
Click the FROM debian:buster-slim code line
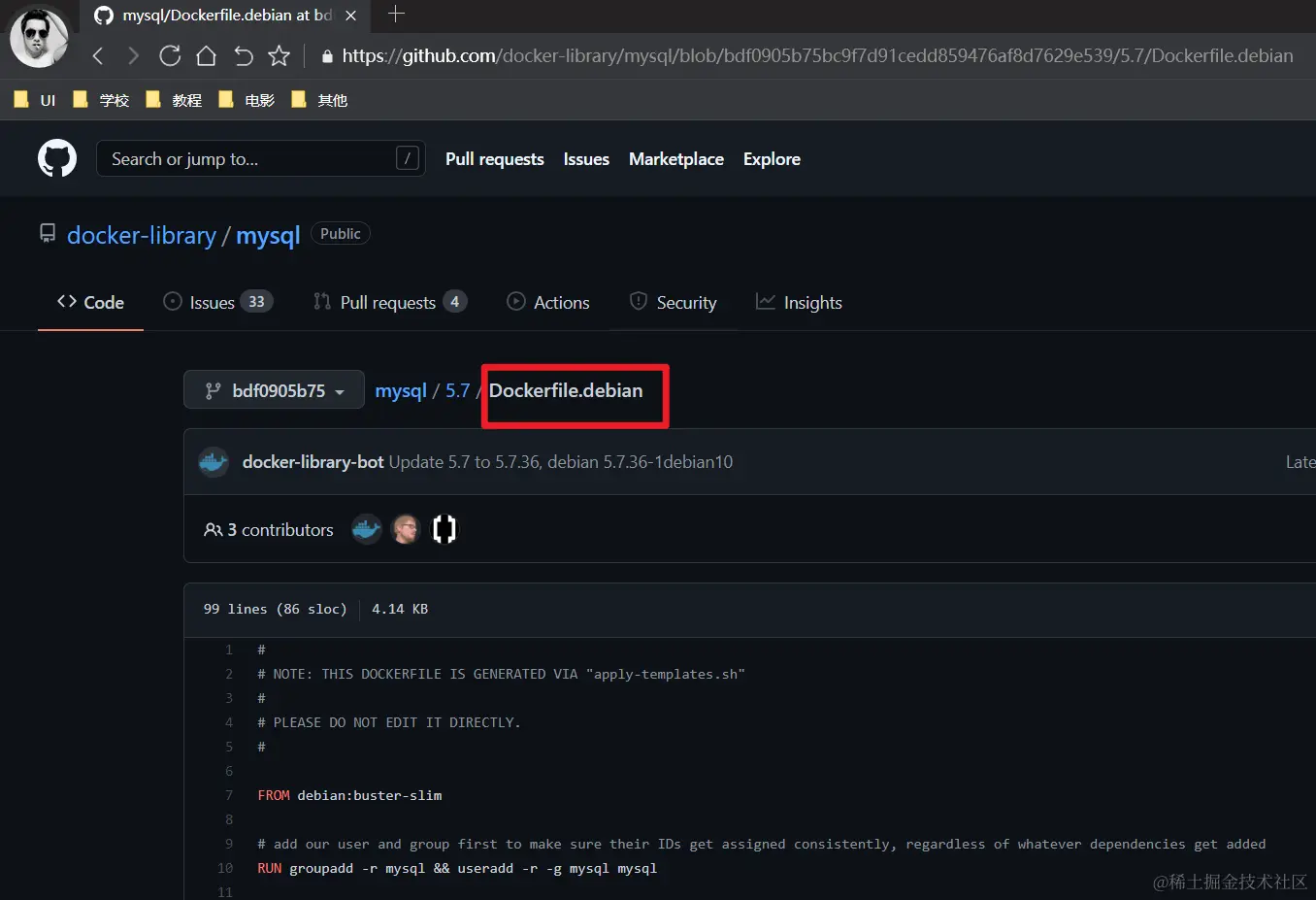coord(349,795)
